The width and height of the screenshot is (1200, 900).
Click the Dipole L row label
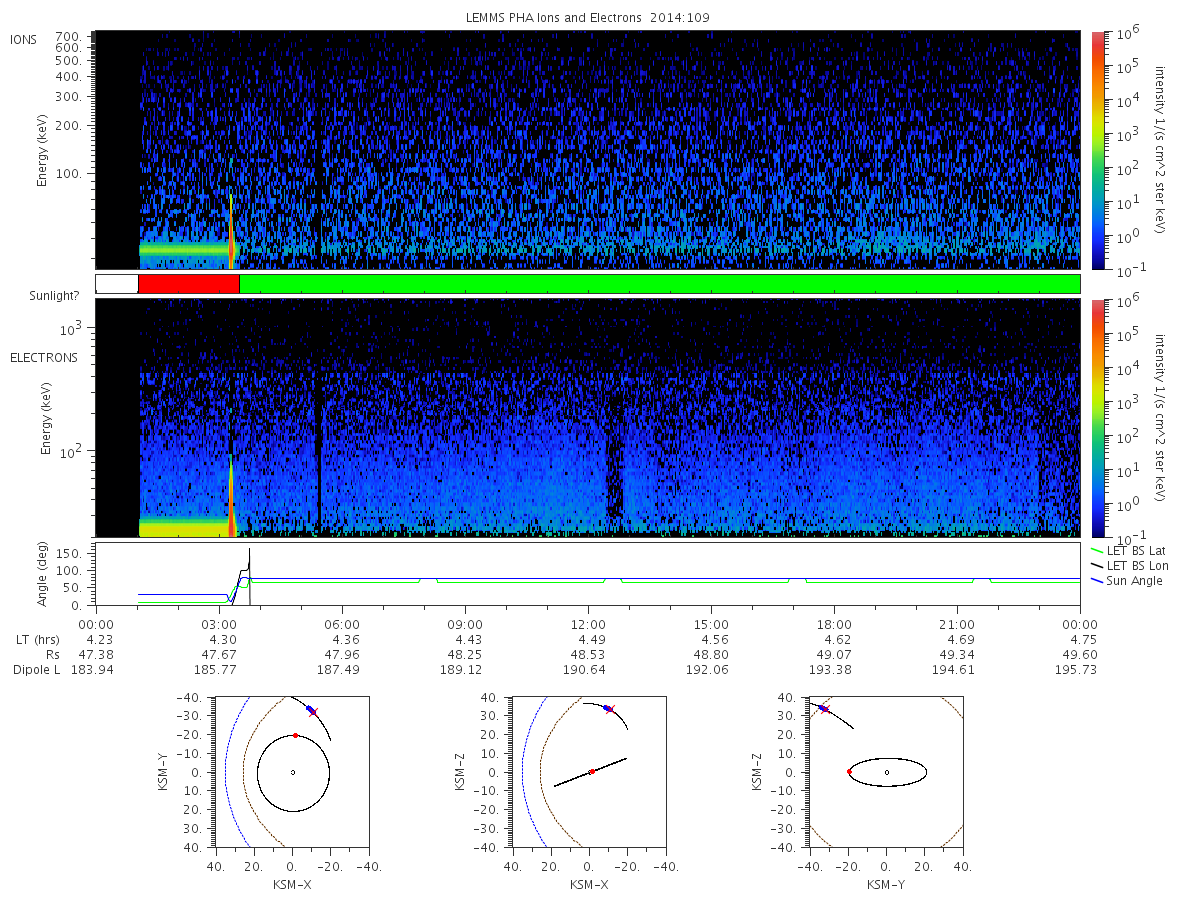coord(36,670)
